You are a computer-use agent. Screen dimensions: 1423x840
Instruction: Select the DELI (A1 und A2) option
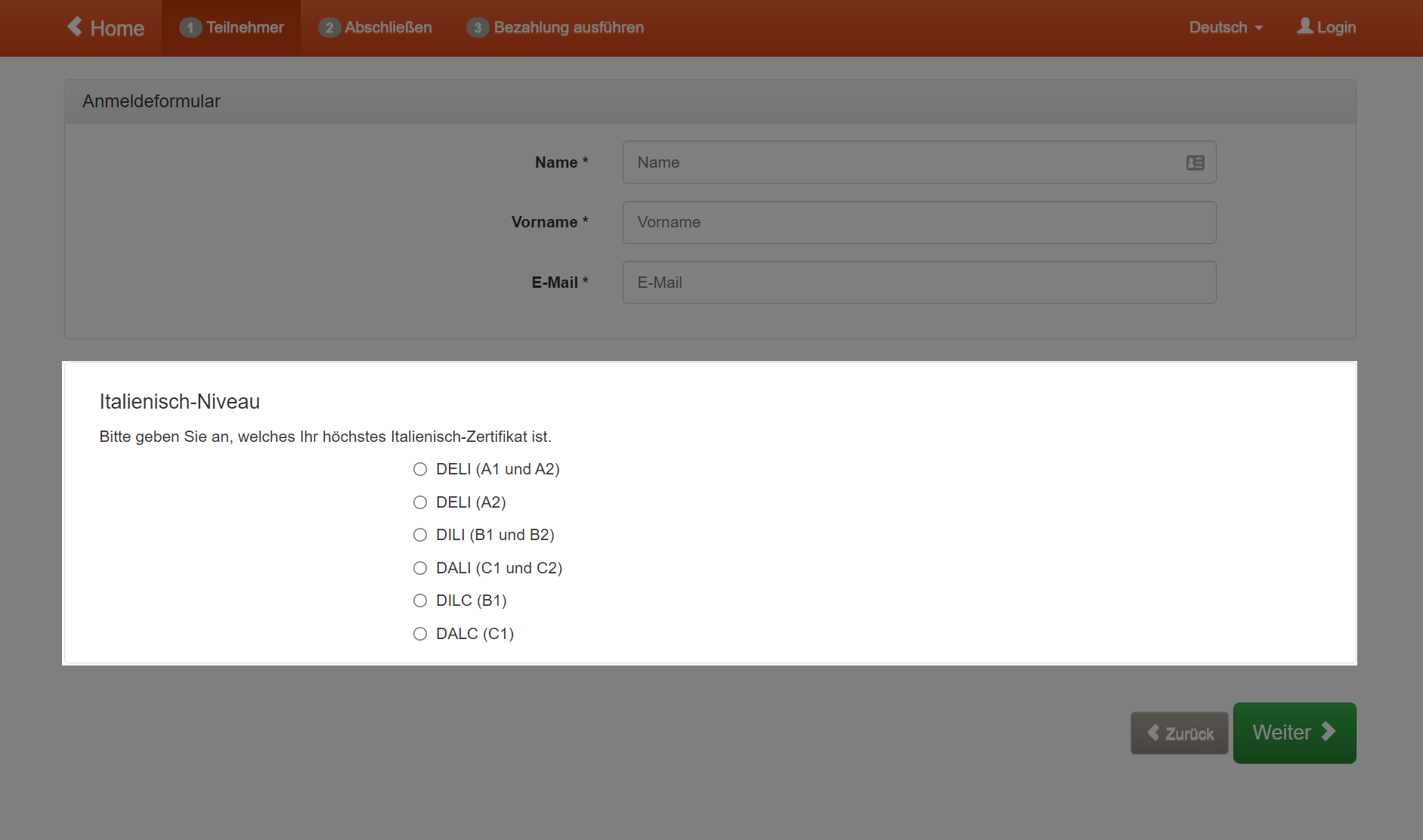420,469
